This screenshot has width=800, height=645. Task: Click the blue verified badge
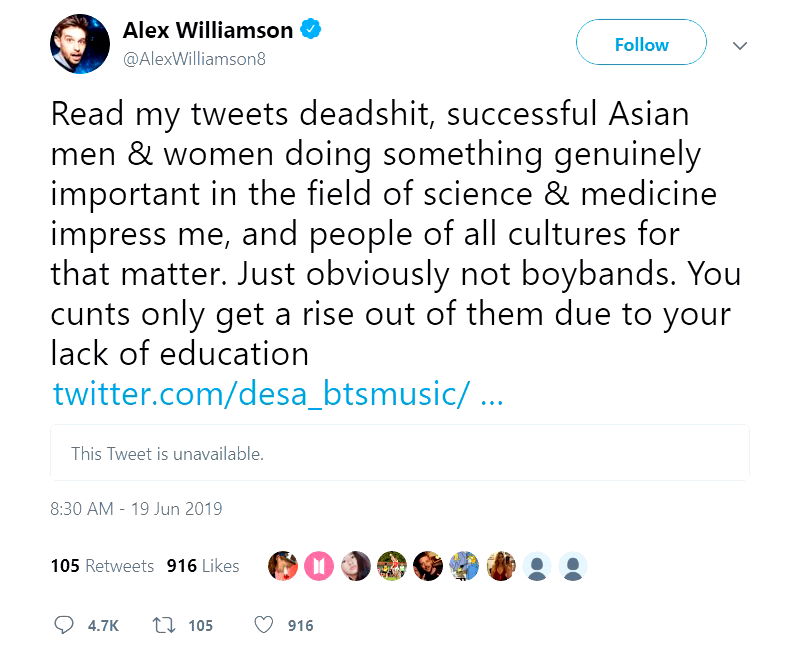tap(312, 30)
